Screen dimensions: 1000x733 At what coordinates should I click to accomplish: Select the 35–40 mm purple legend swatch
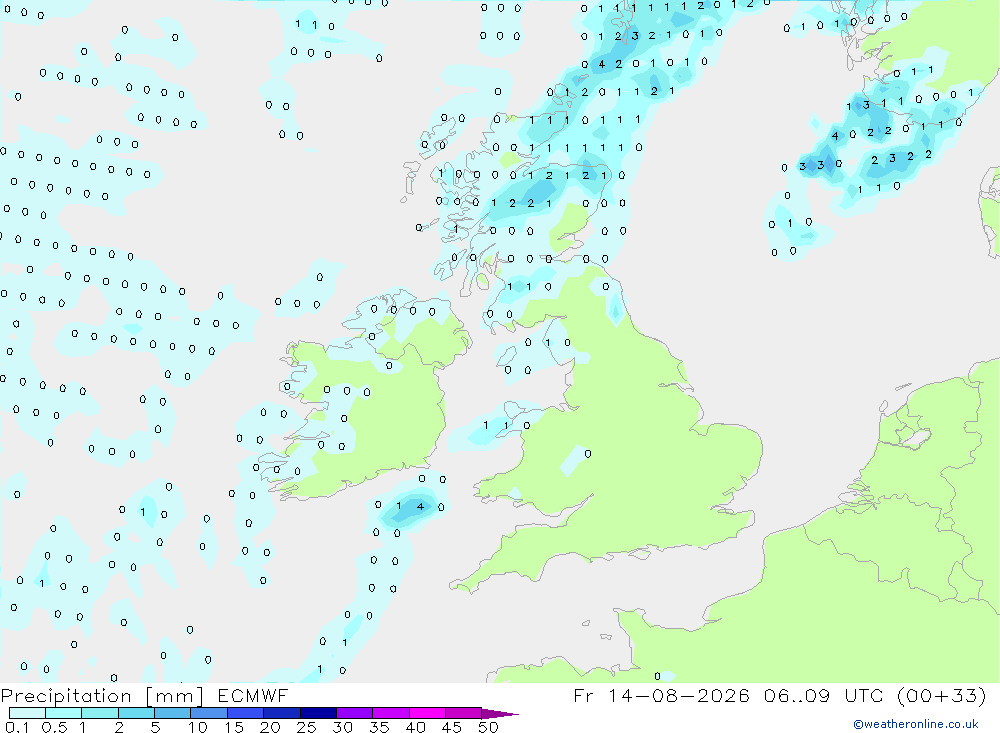point(390,713)
